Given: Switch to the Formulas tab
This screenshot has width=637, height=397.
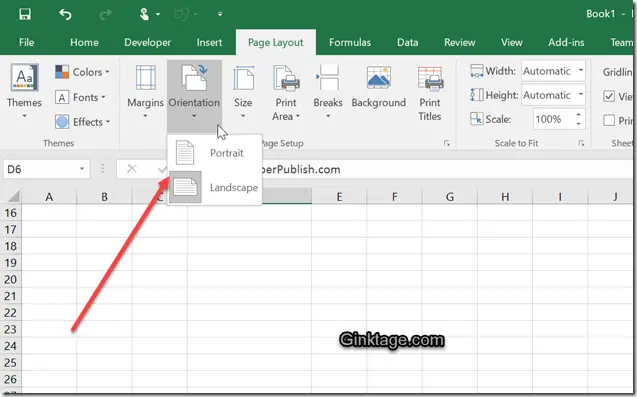Looking at the screenshot, I should click(x=350, y=42).
